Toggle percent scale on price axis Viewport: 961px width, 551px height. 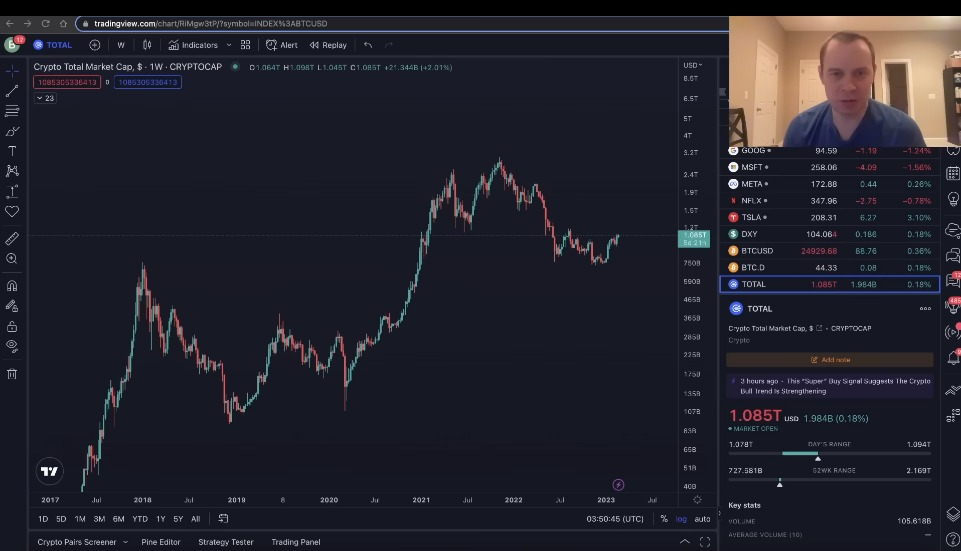pyautogui.click(x=664, y=519)
